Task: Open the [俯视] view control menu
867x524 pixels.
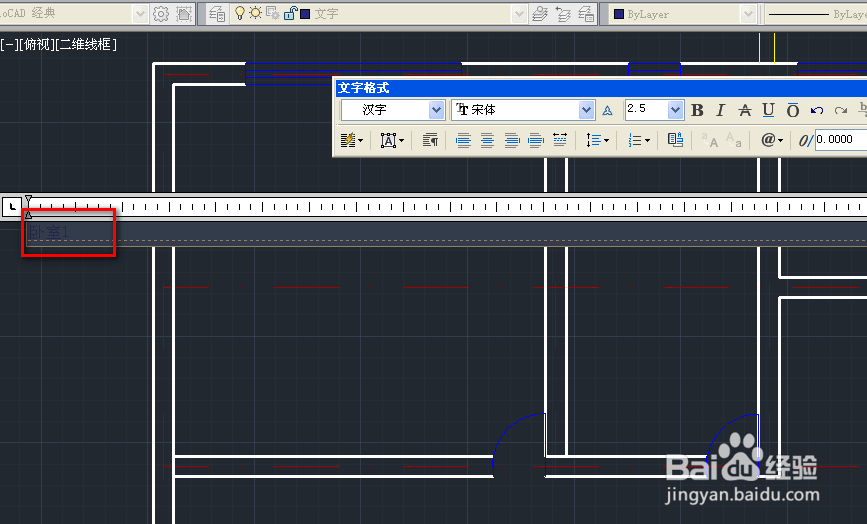Action: point(36,44)
